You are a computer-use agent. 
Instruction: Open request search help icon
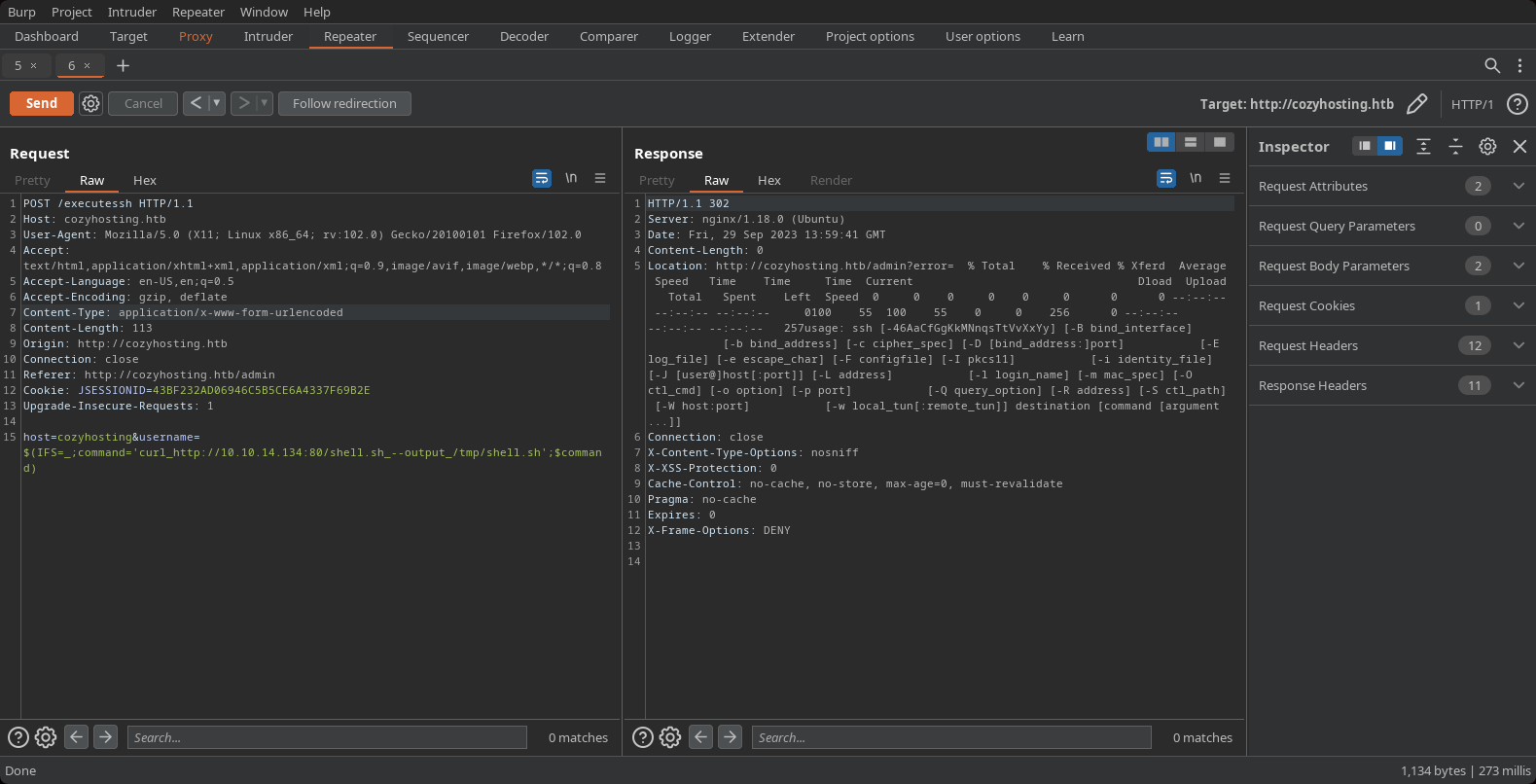18,737
